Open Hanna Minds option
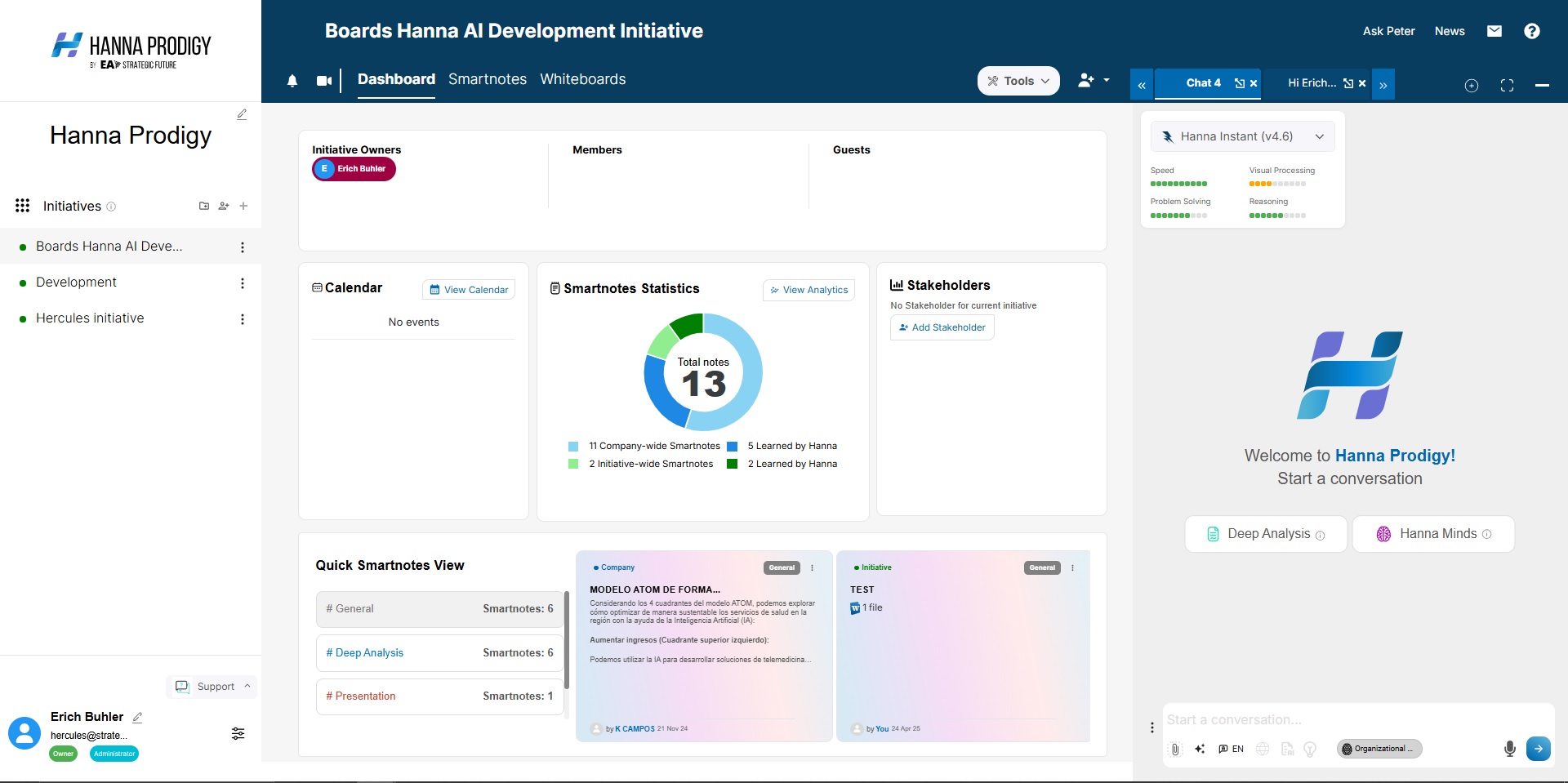The height and width of the screenshot is (783, 1568). point(1433,534)
